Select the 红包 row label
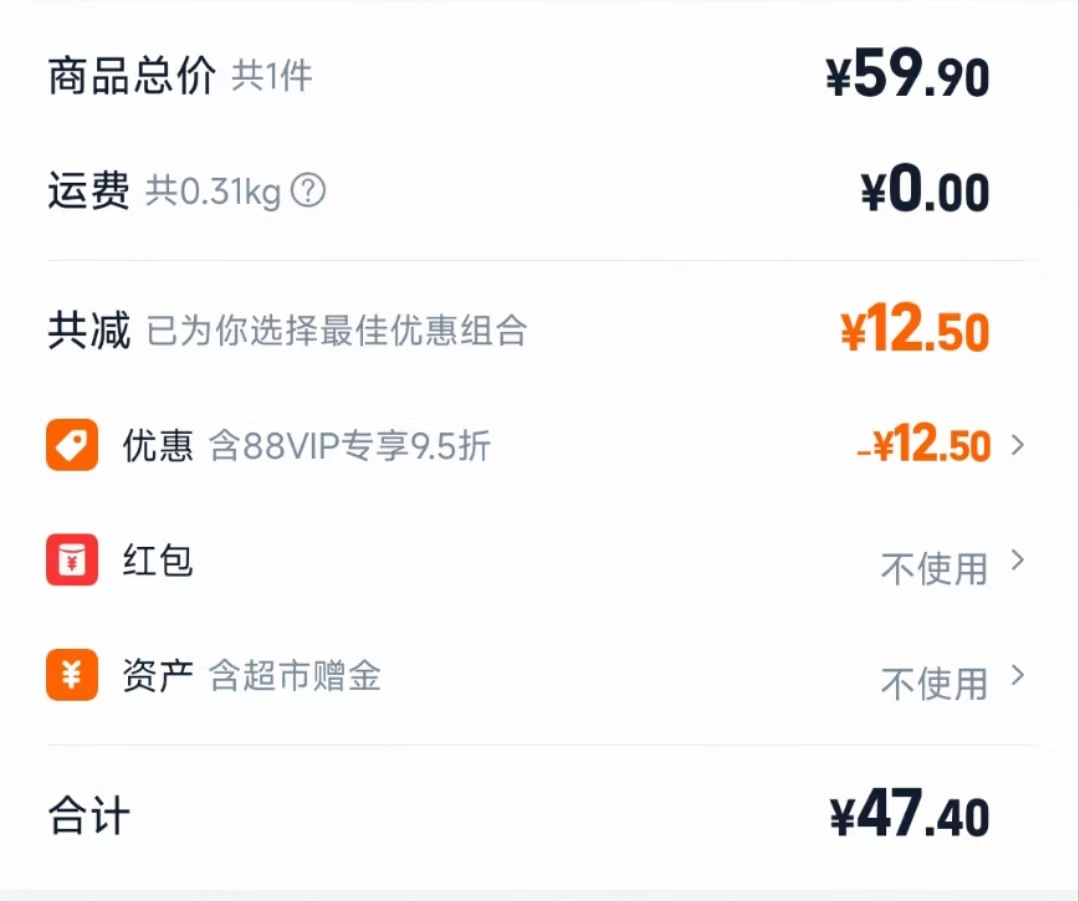The height and width of the screenshot is (901, 1079). 158,560
